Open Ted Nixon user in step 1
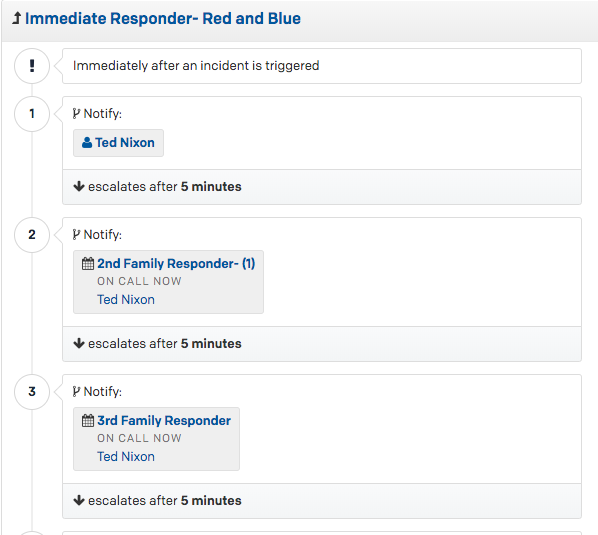This screenshot has height=535, width=598. (125, 143)
